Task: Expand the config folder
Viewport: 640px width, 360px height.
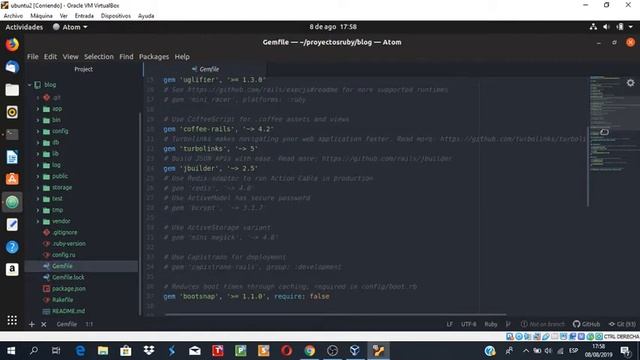Action: coord(38,131)
